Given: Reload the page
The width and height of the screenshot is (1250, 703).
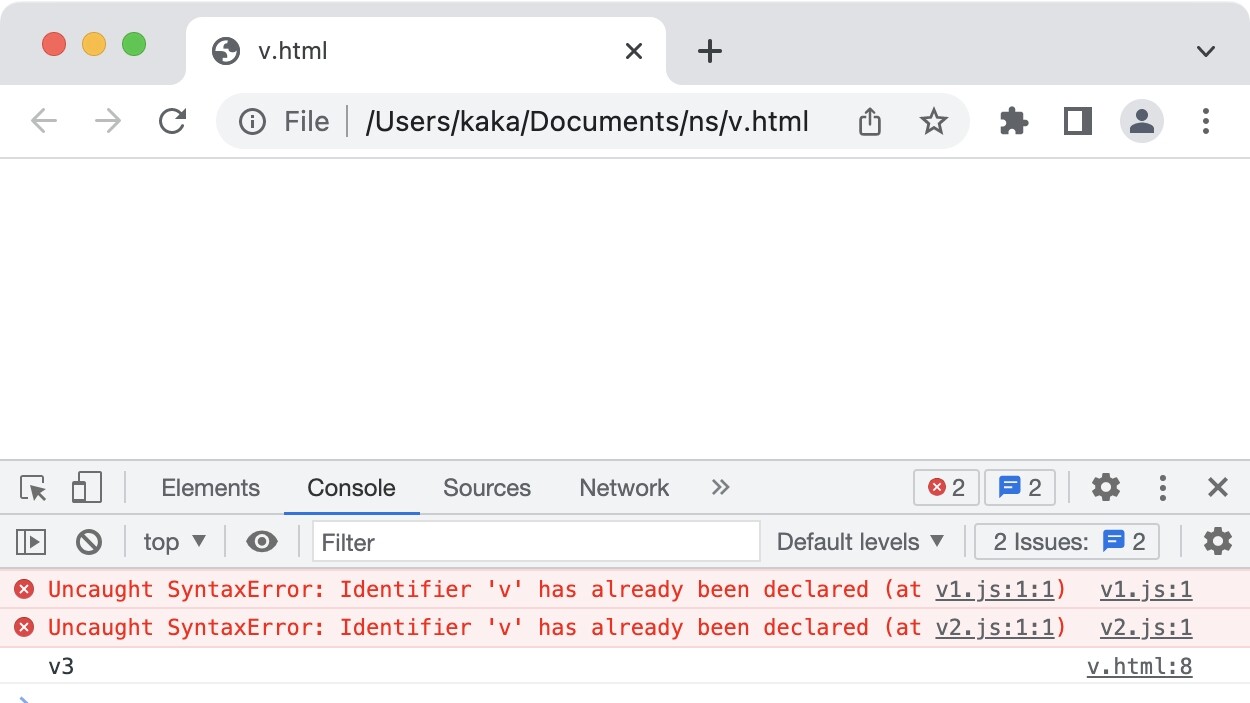Looking at the screenshot, I should coord(173,122).
